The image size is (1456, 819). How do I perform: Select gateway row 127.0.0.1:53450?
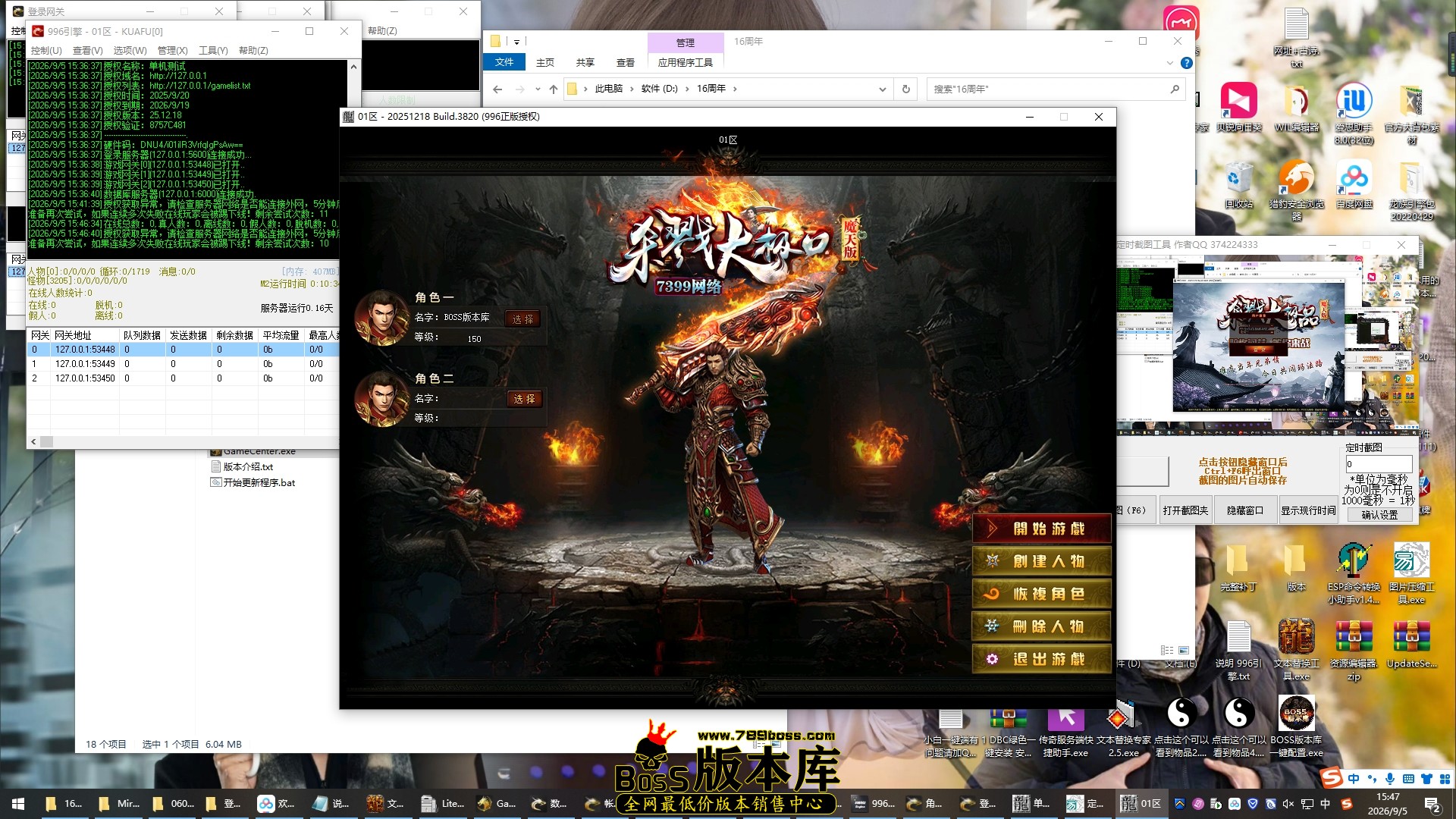tap(183, 378)
